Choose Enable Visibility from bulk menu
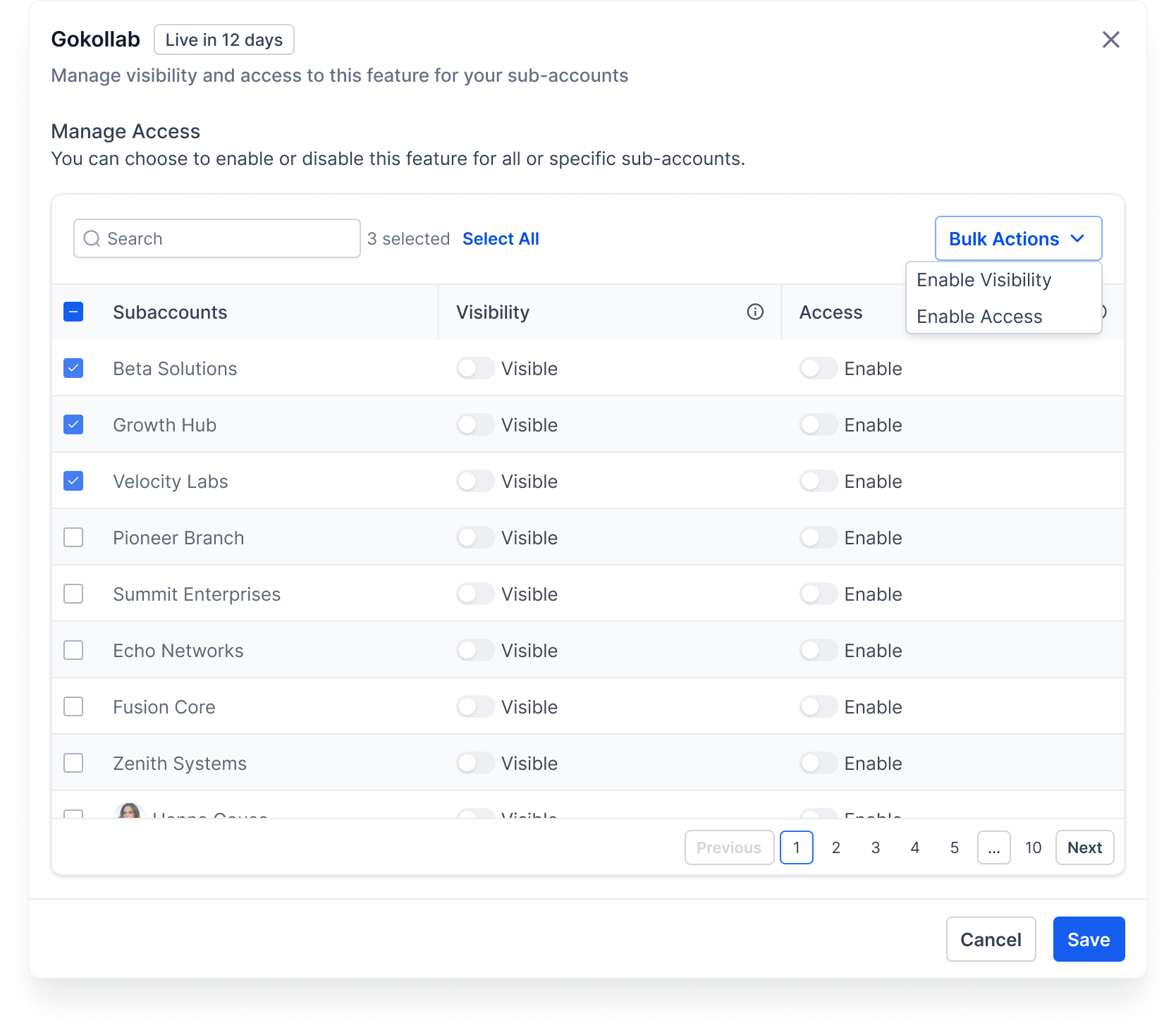The image size is (1176, 1035). (x=984, y=280)
